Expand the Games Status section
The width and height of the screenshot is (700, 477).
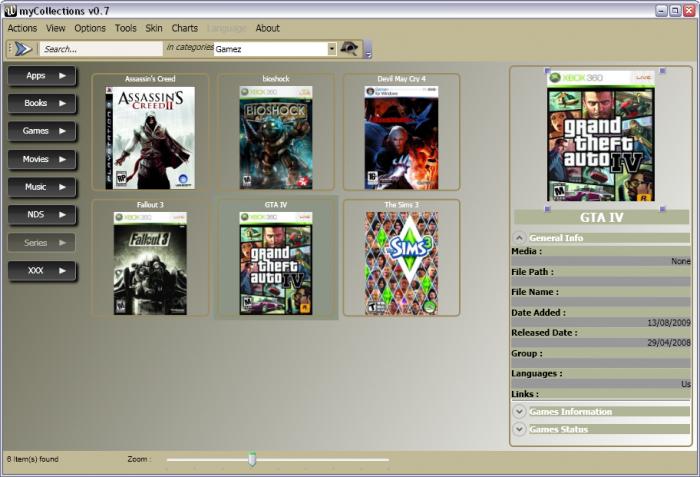(520, 429)
